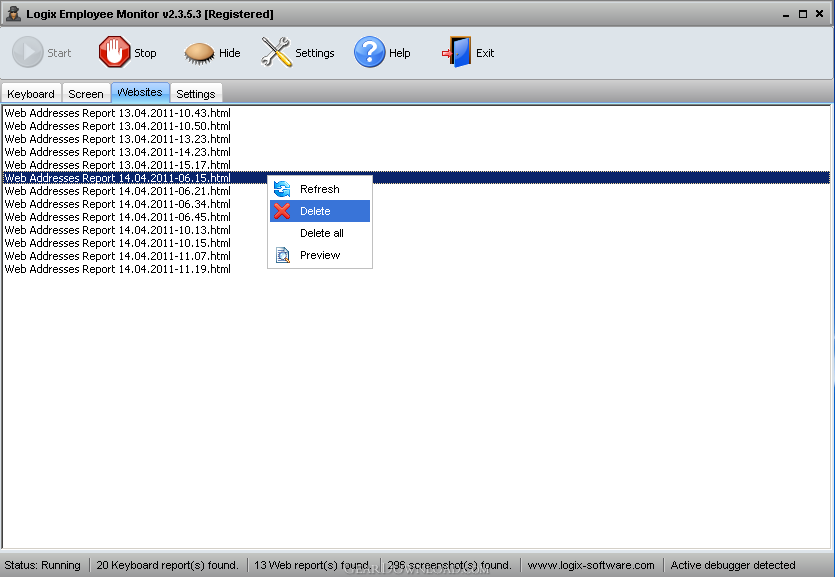Click the red Stop hand icon

tap(114, 52)
